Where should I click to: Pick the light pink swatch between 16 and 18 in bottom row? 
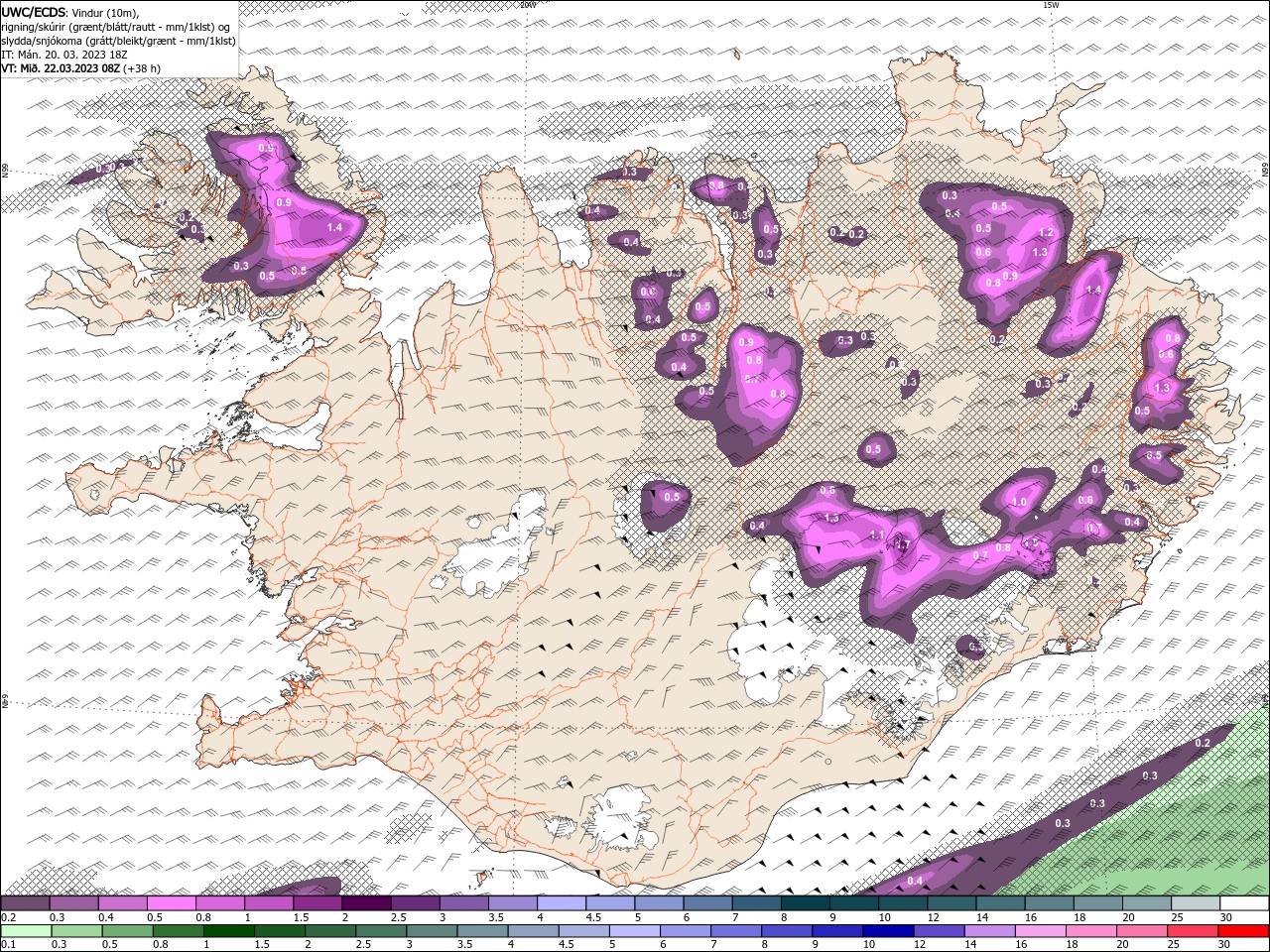[x=1040, y=931]
